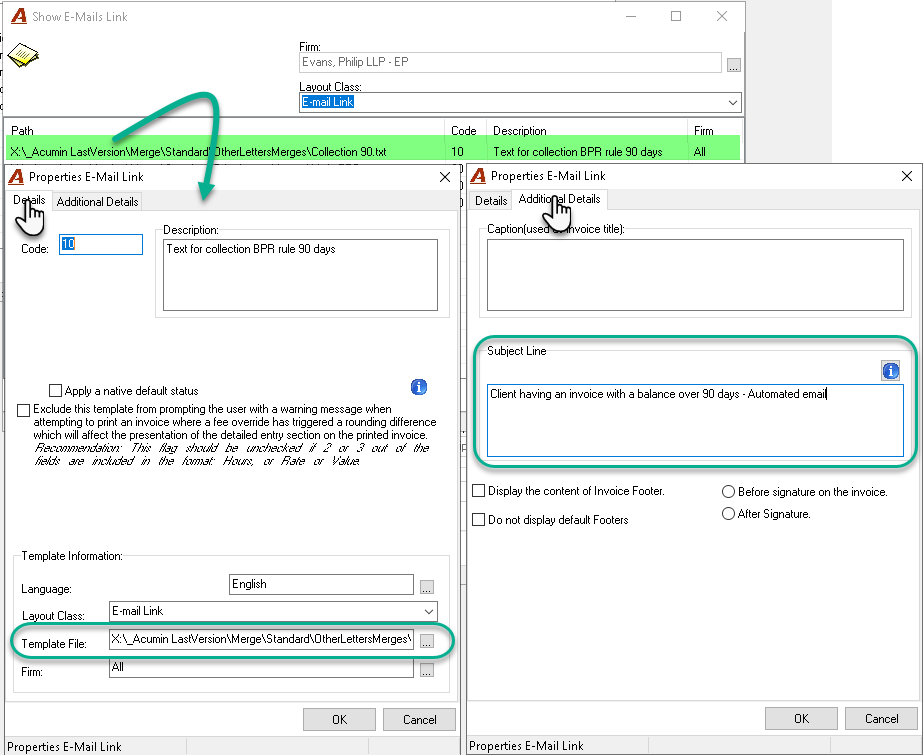The width and height of the screenshot is (923, 755).
Task: Choose the After Signature radio option
Action: click(x=728, y=514)
